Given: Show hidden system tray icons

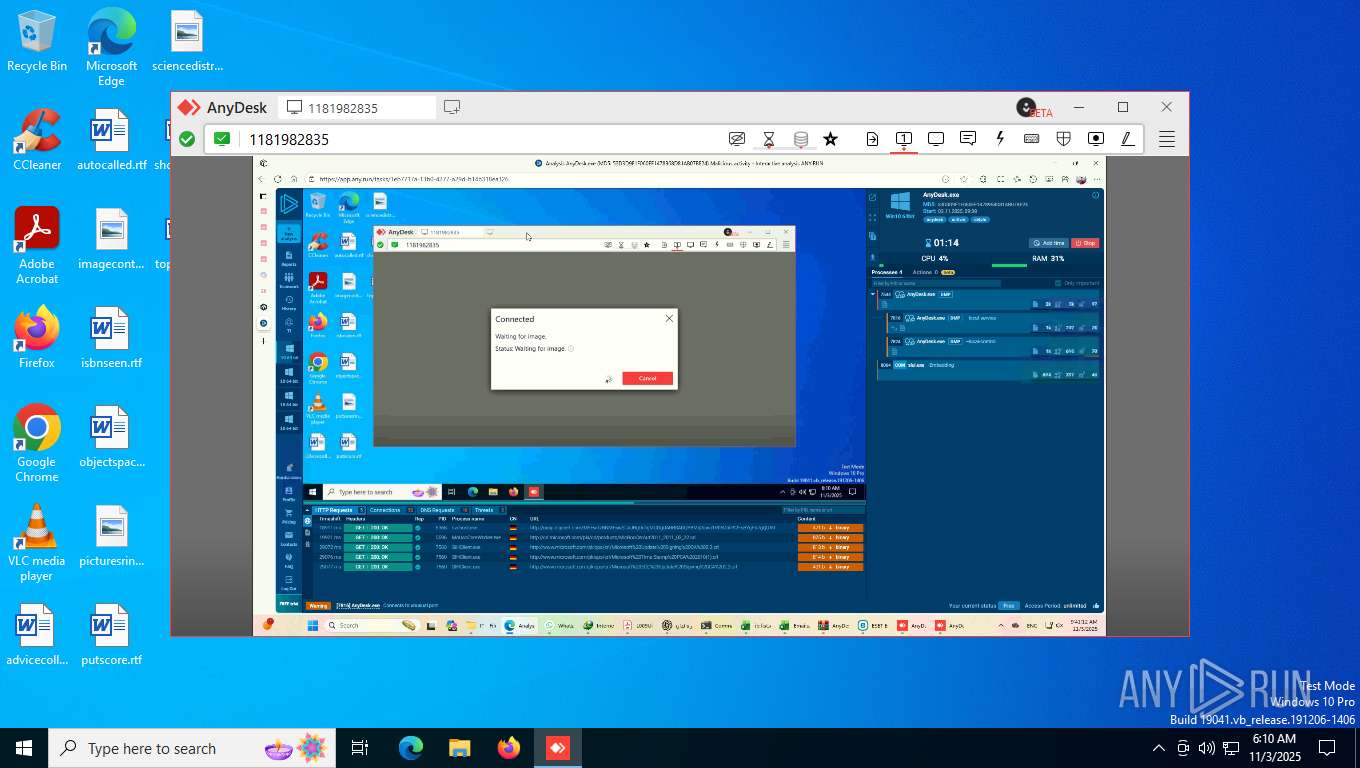Looking at the screenshot, I should pyautogui.click(x=1159, y=748).
